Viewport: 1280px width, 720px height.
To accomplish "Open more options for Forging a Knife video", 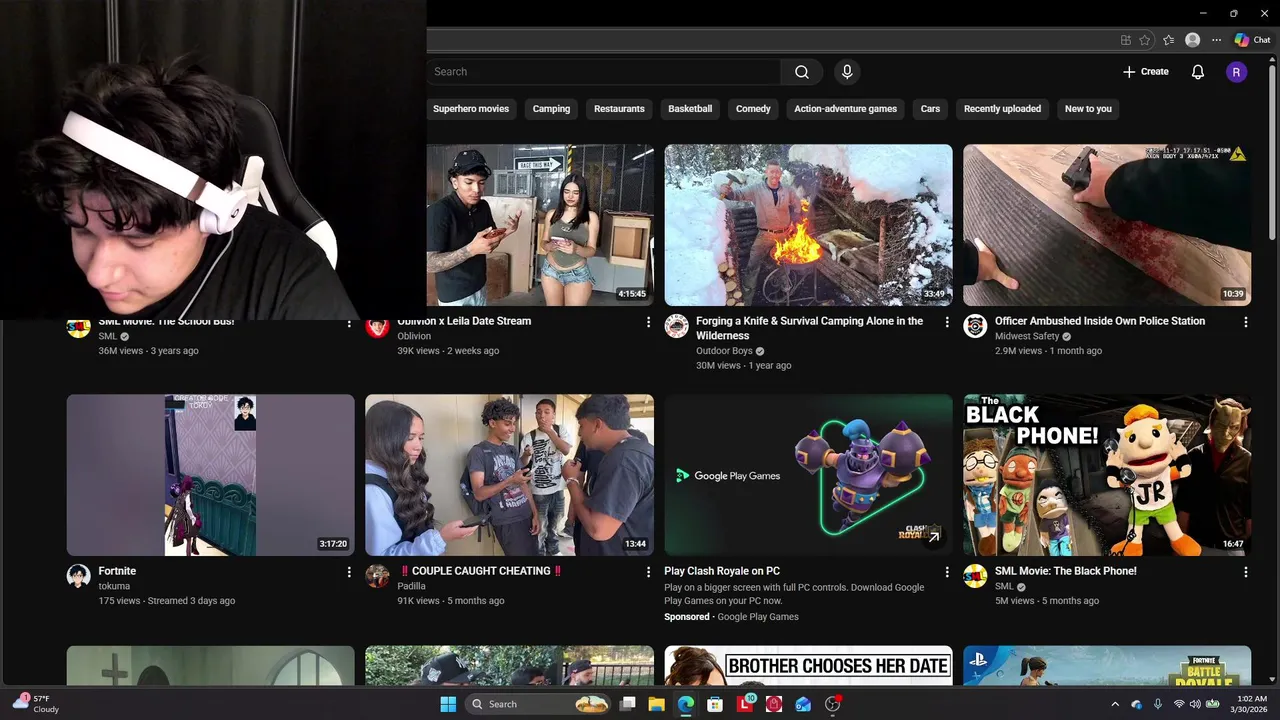I will [947, 322].
